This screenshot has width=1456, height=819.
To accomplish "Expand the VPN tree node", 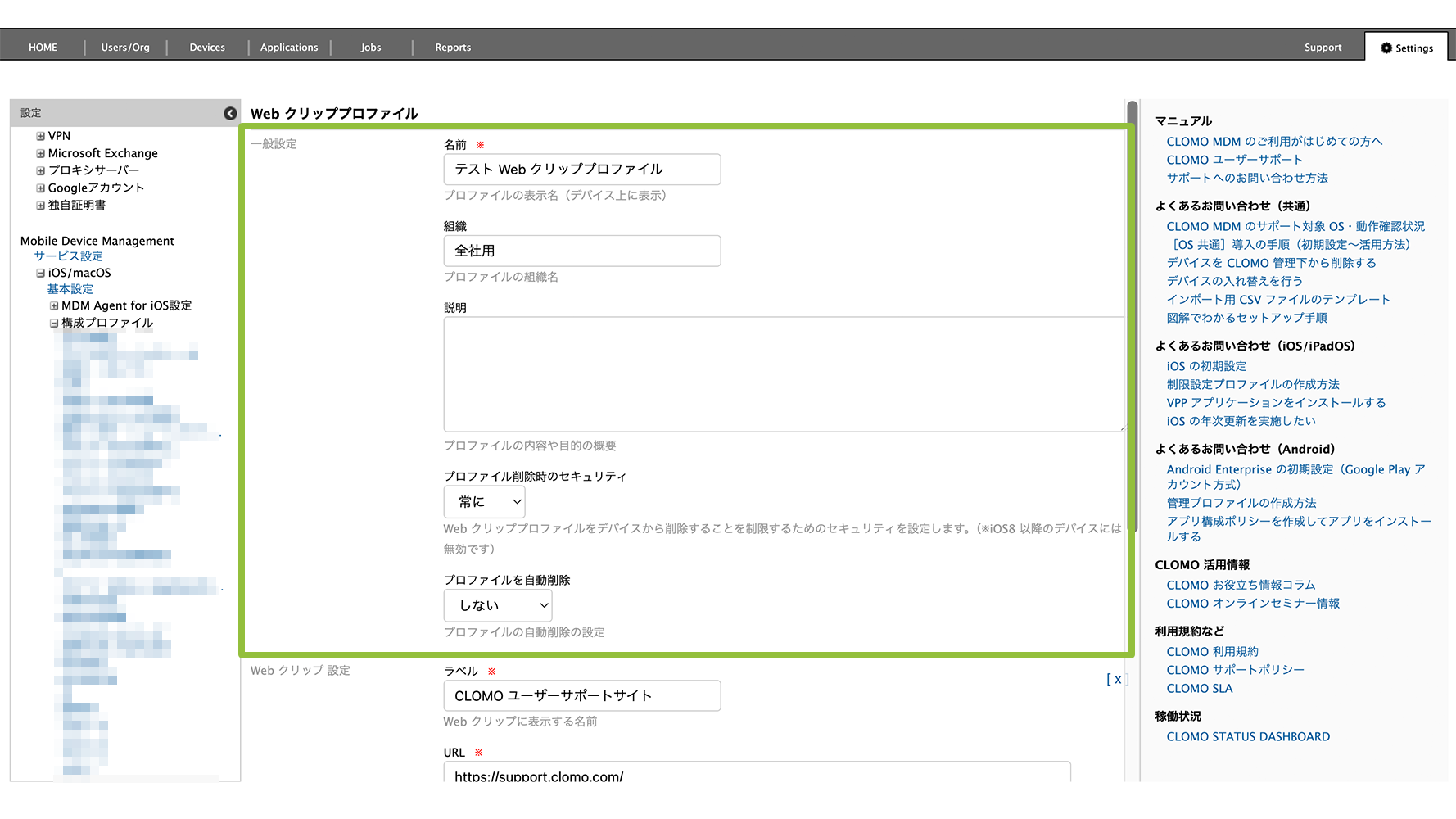I will [40, 136].
